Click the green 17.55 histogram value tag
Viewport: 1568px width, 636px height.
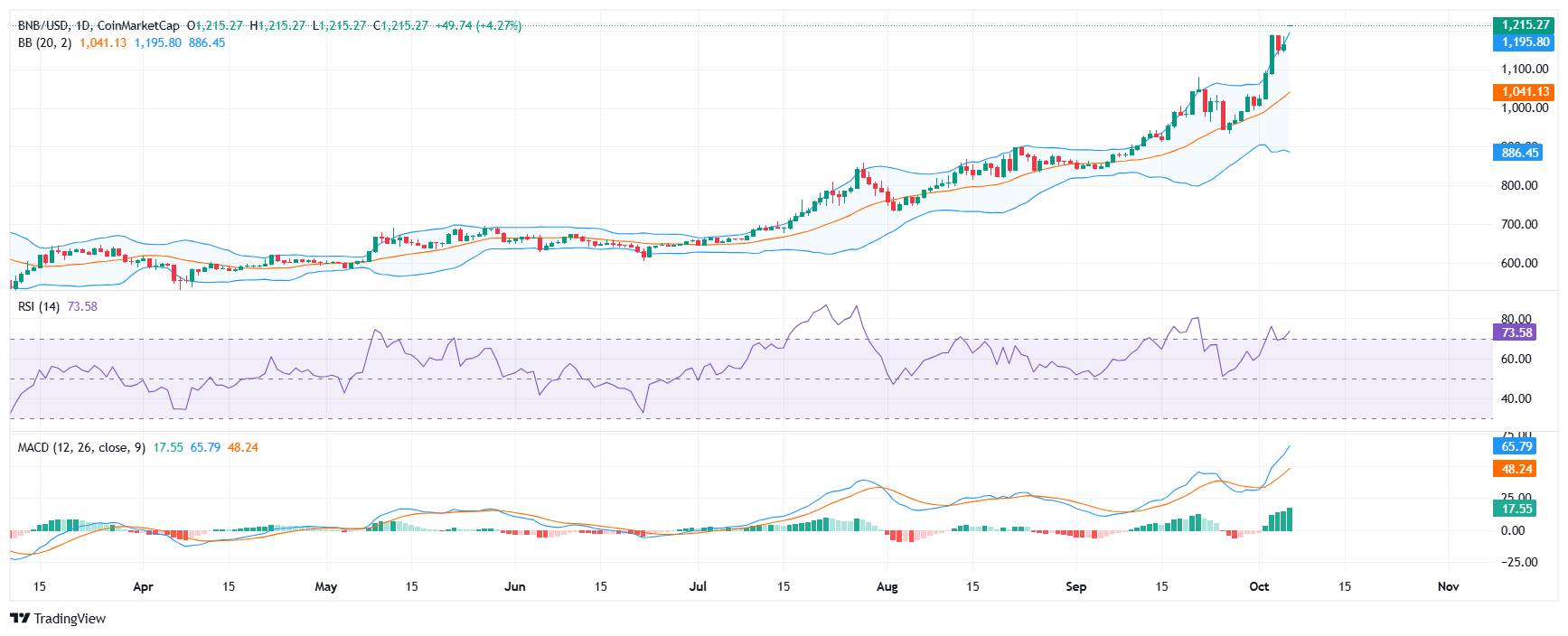1516,509
